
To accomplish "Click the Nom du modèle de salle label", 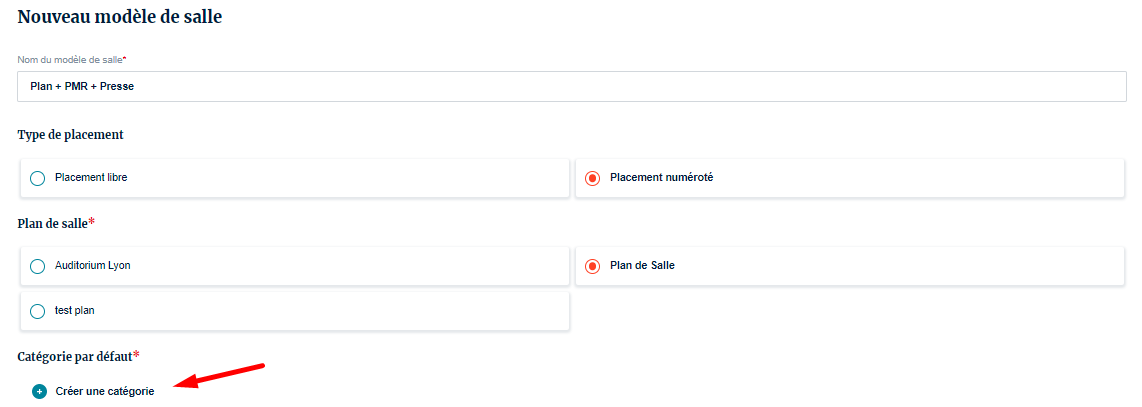I will tap(72, 60).
